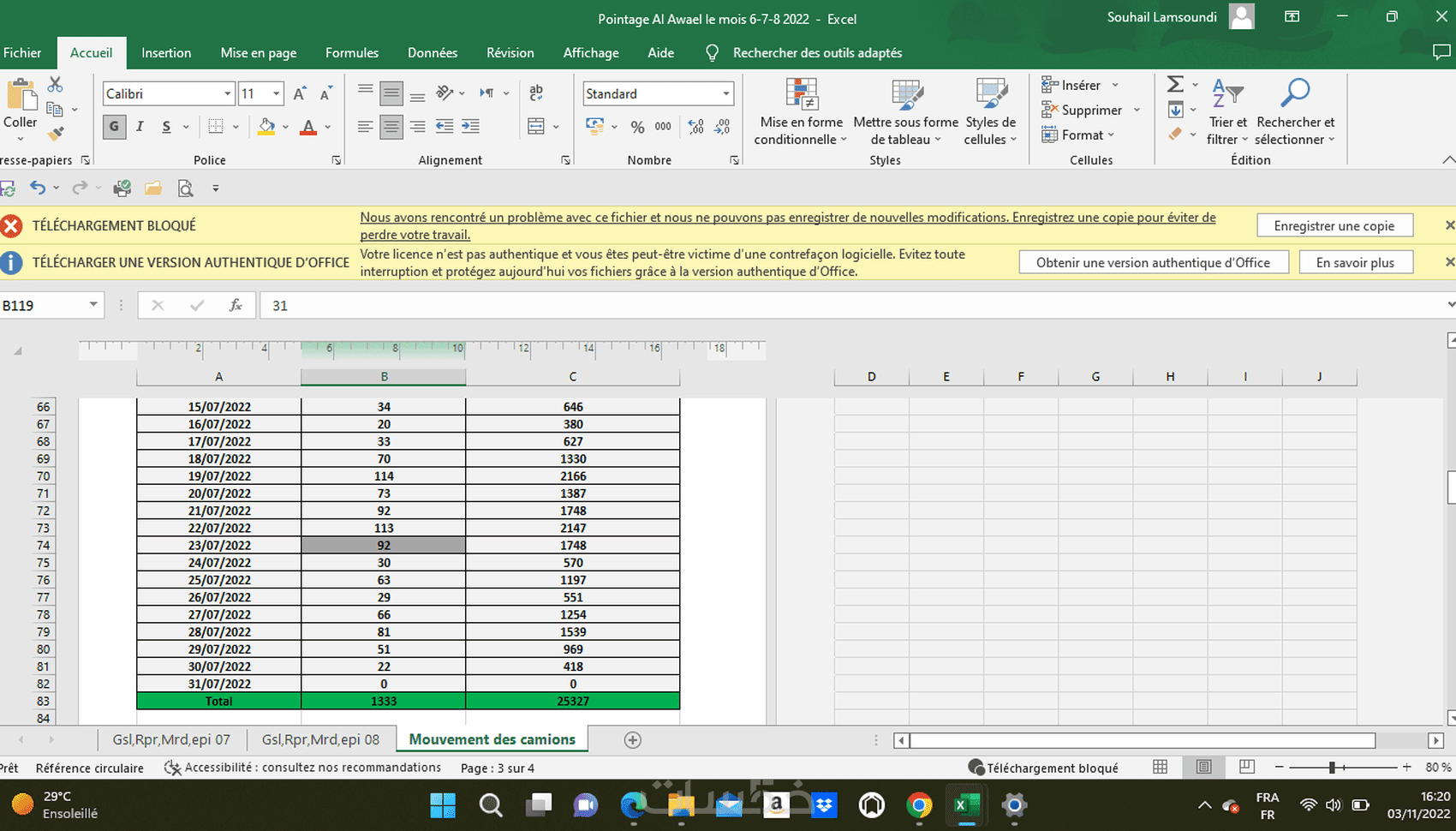
Task: Increase indent in Alignement group
Action: 470,127
